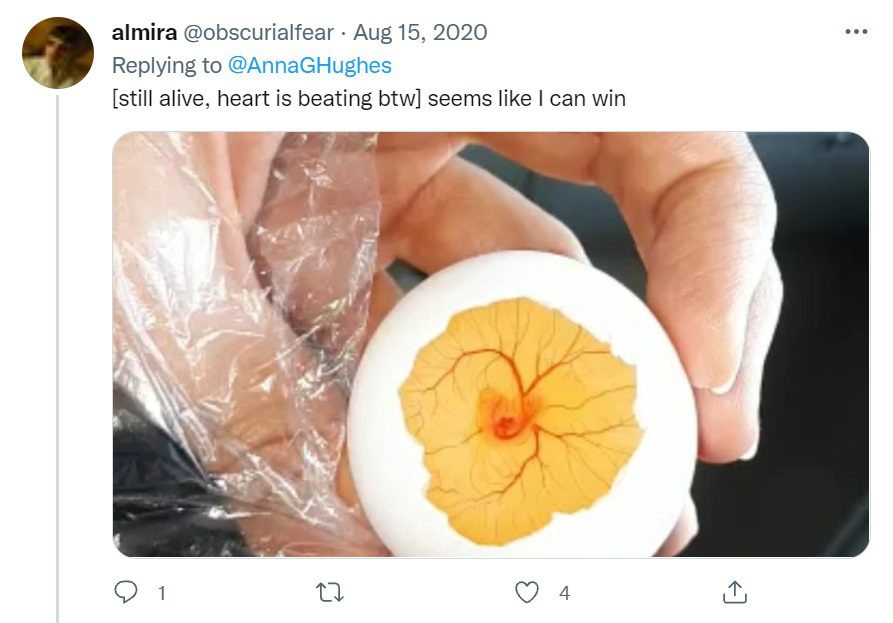
Task: Click the reply speech bubble icon
Action: 125,592
